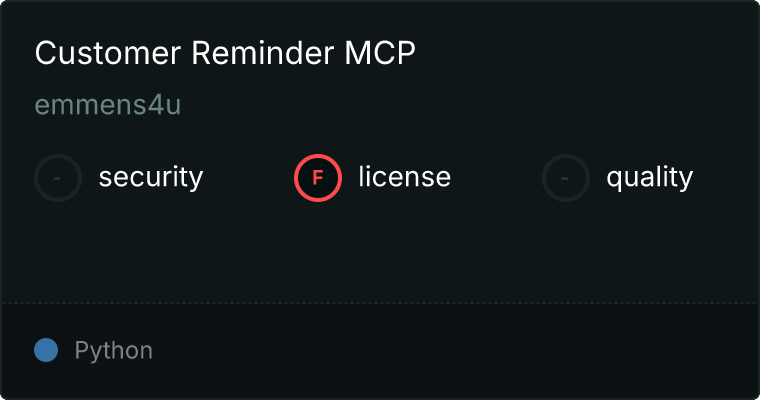Click the word Reminder in the card title
This screenshot has width=760, height=400.
pyautogui.click(x=263, y=52)
